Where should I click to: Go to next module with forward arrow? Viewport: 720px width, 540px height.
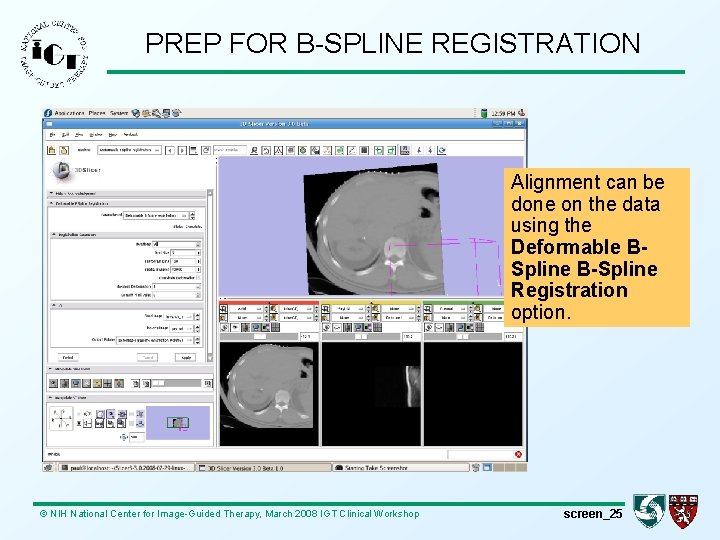click(182, 150)
